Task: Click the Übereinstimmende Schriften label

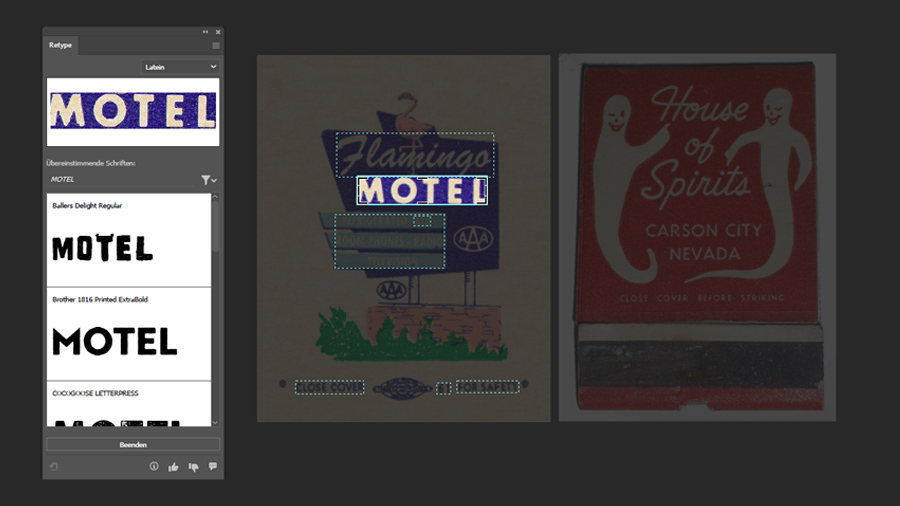Action: (x=91, y=163)
